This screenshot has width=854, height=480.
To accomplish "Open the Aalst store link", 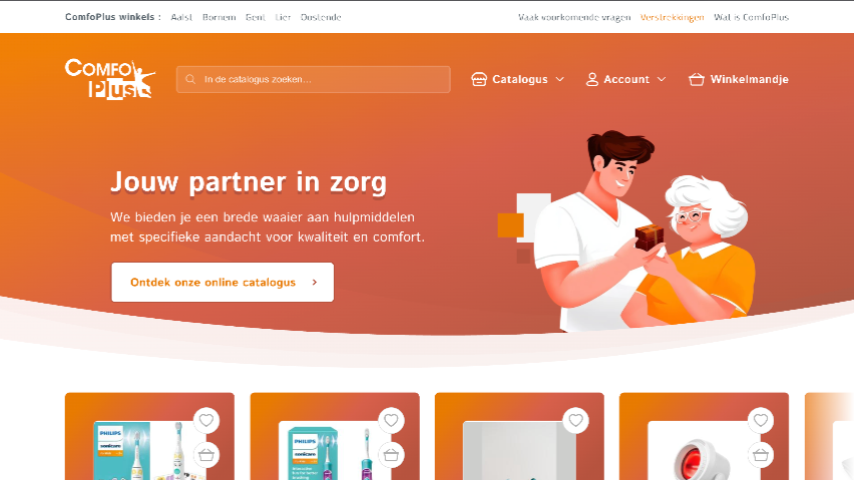I will tap(181, 17).
